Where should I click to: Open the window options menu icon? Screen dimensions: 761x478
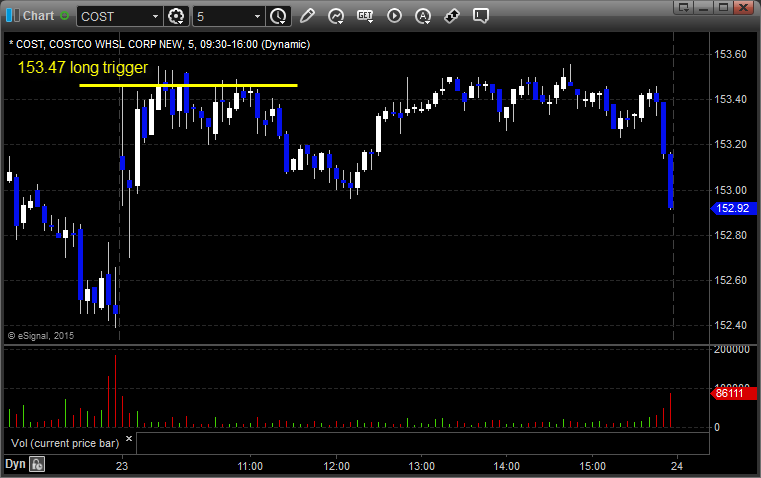684,7
